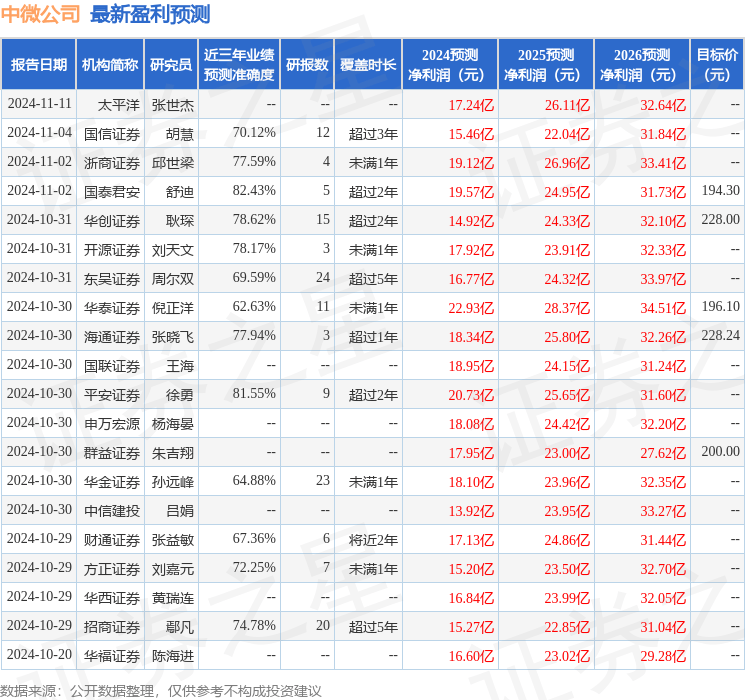Image resolution: width=745 pixels, height=700 pixels.
Task: Click the 最新盈利预测 heading
Action: [x=150, y=14]
